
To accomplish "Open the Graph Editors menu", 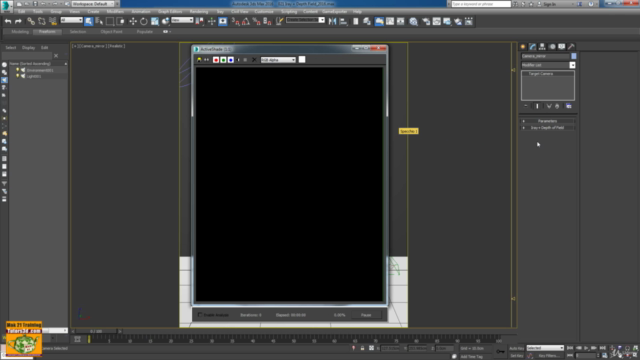I will tap(170, 11).
